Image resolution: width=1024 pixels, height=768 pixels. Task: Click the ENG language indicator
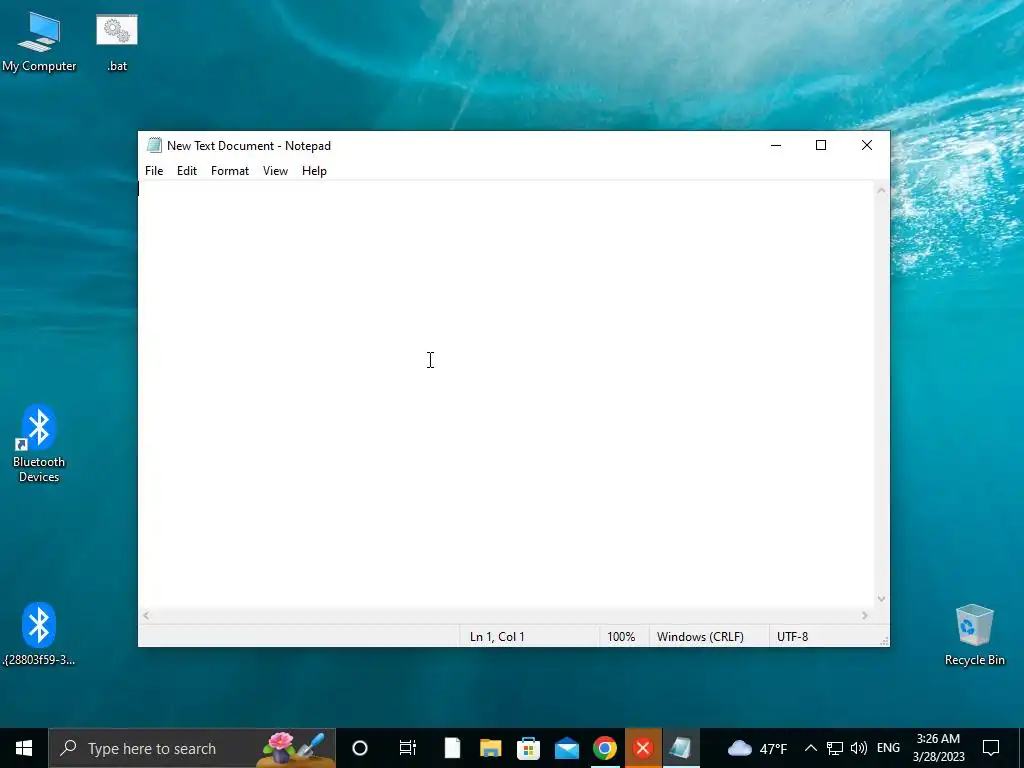click(x=888, y=748)
